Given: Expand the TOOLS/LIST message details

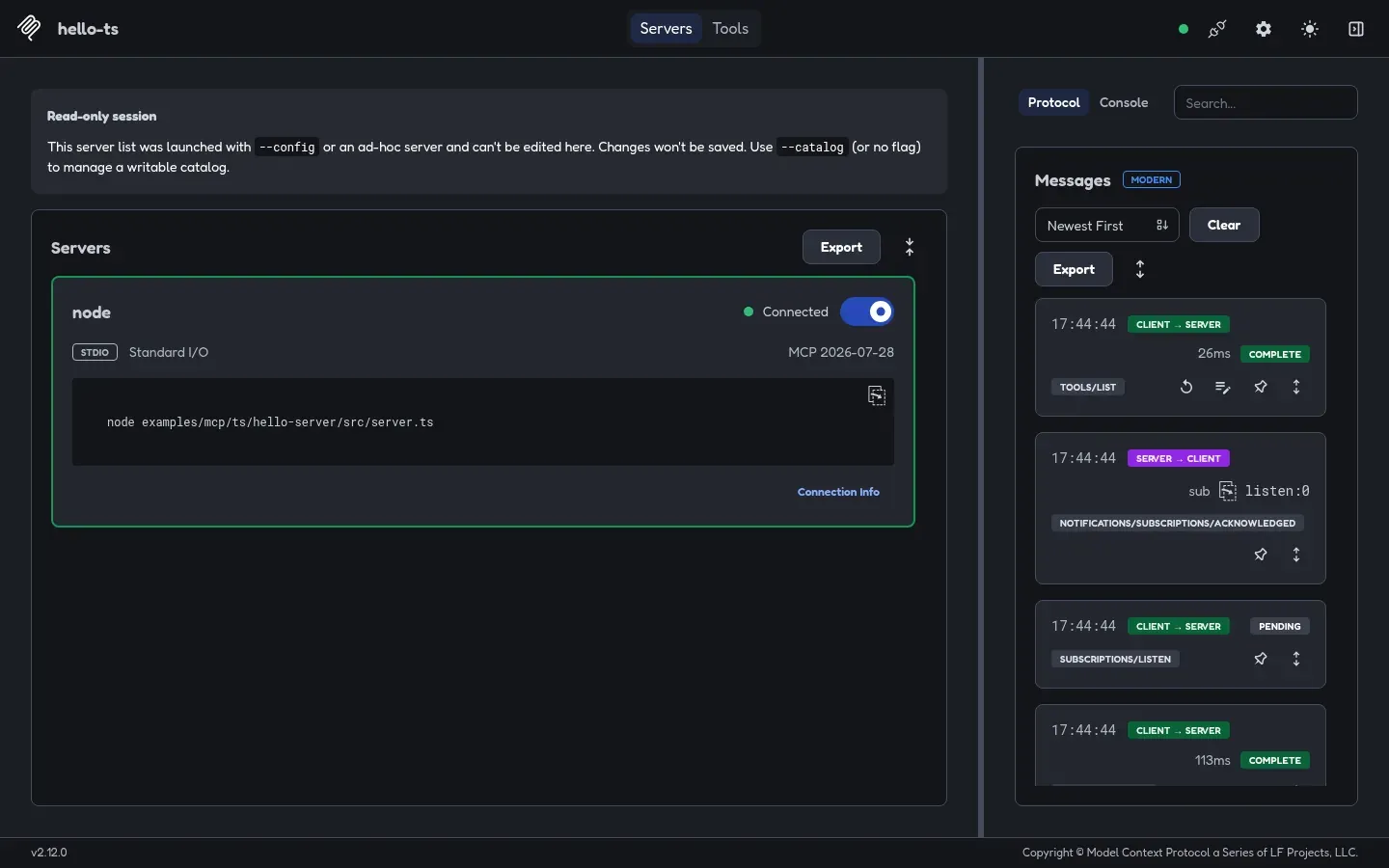Looking at the screenshot, I should (x=1296, y=387).
